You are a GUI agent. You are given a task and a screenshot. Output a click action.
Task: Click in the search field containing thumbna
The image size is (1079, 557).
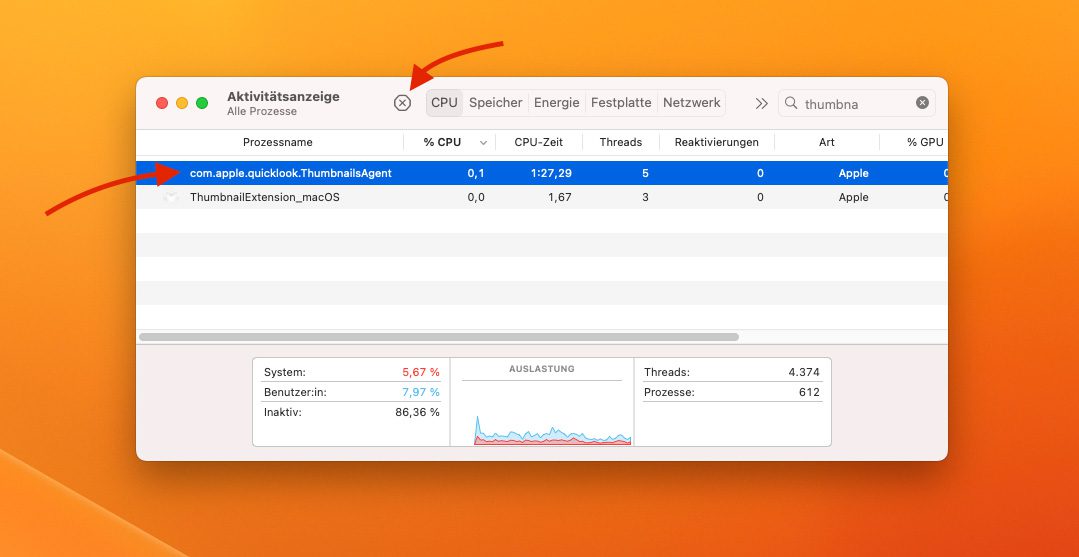855,104
